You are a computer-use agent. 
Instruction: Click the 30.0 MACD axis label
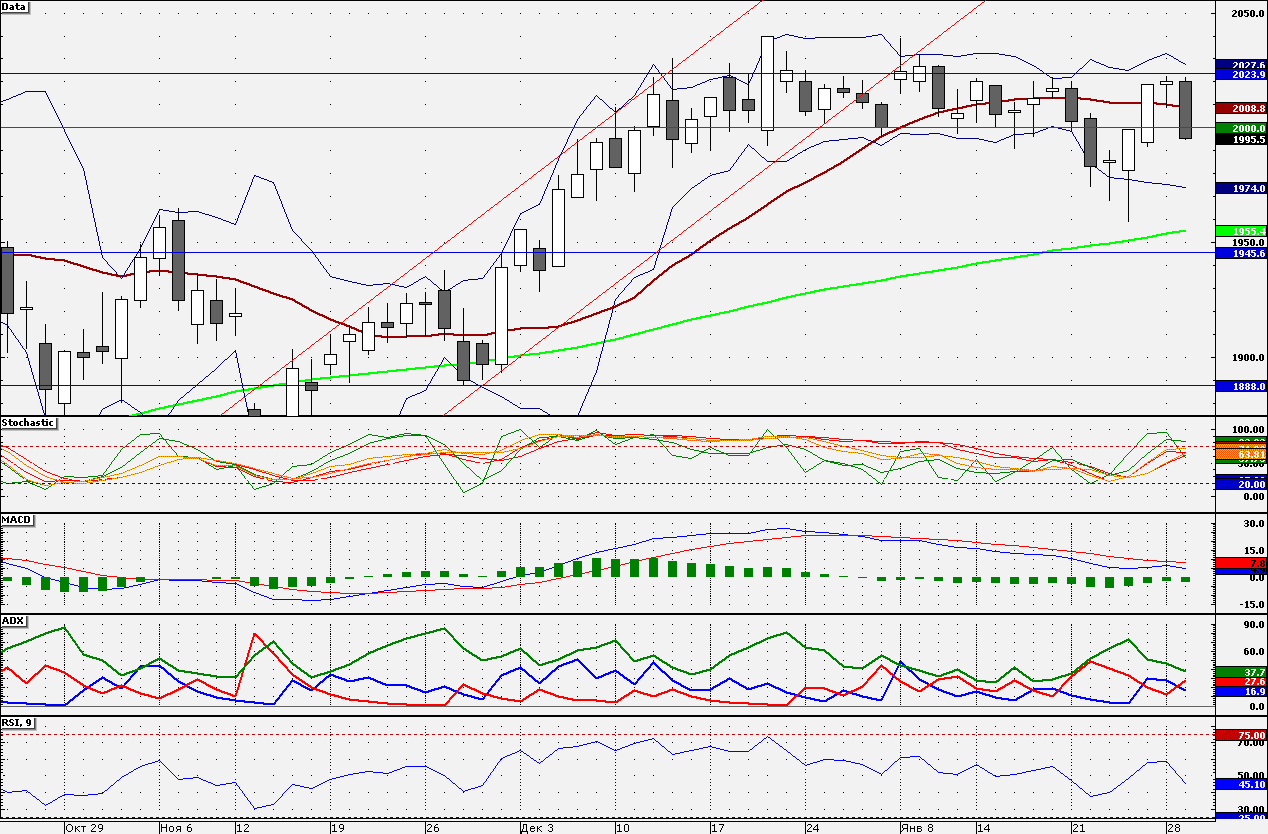[1252, 523]
